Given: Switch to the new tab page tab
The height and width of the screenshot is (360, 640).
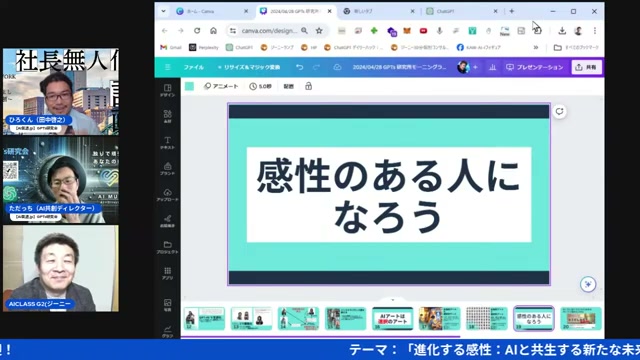Looking at the screenshot, I should 378,11.
